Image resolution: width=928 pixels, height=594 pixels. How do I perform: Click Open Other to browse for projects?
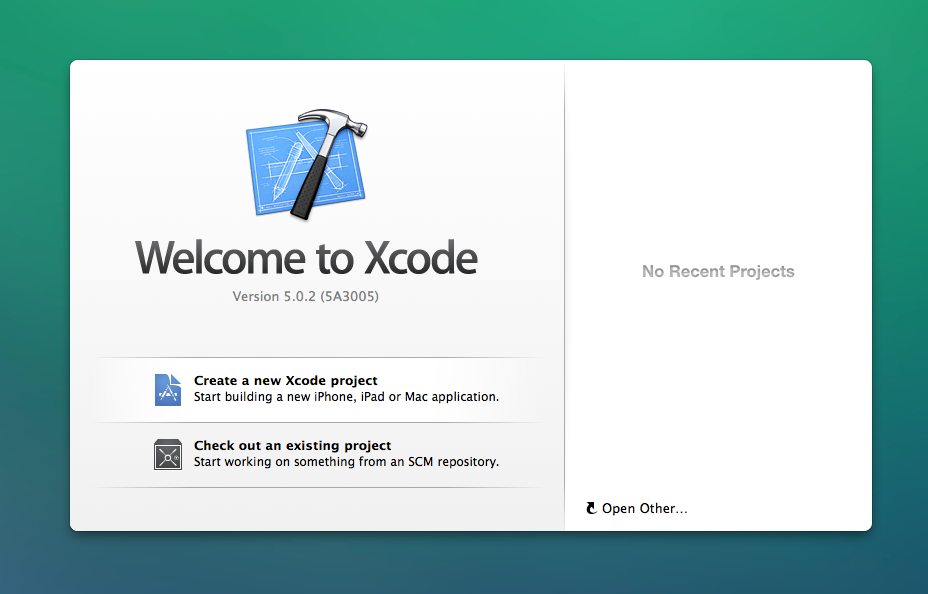point(643,508)
